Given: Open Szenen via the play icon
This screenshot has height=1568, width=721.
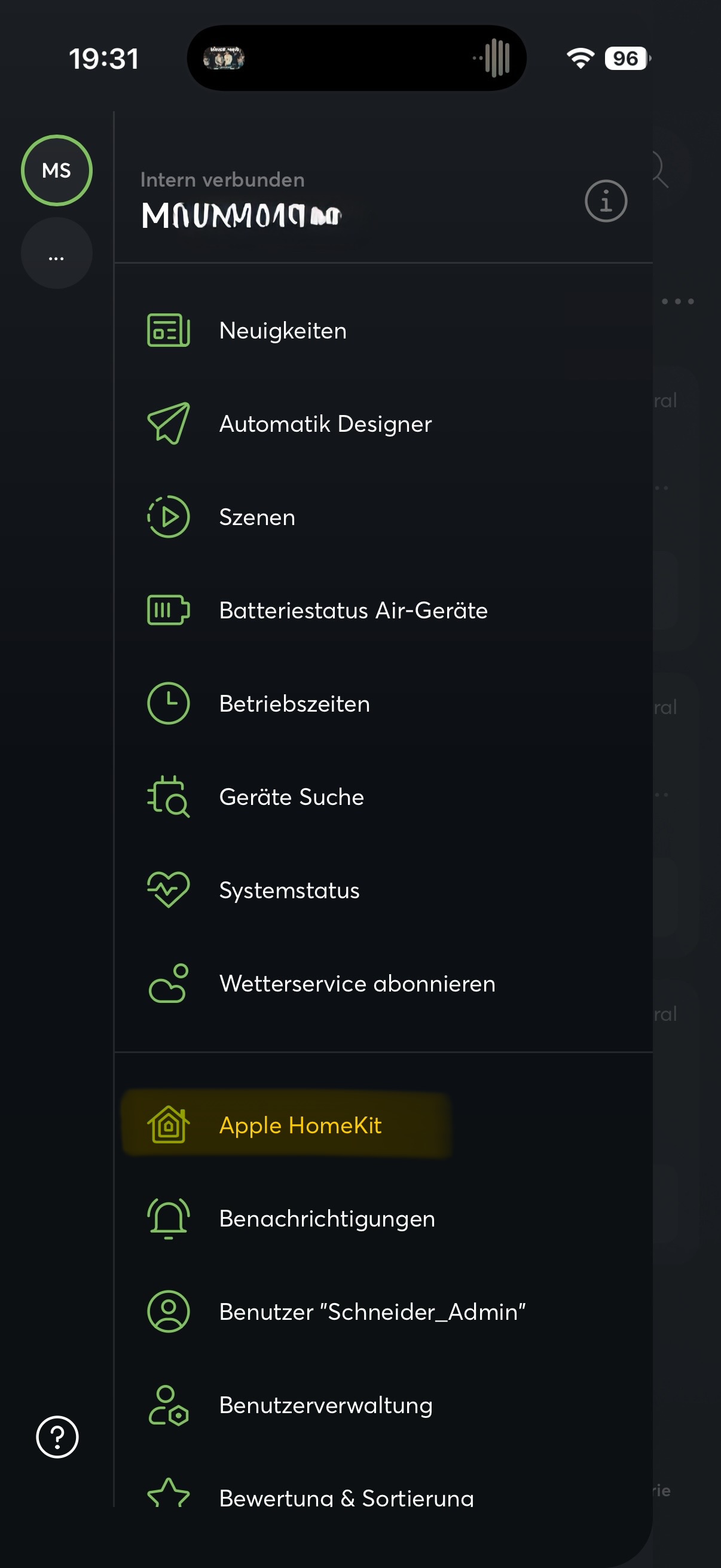Looking at the screenshot, I should point(168,517).
